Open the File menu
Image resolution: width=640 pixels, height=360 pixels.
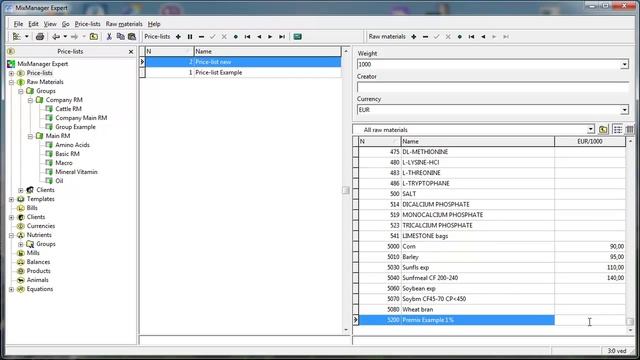pos(18,24)
